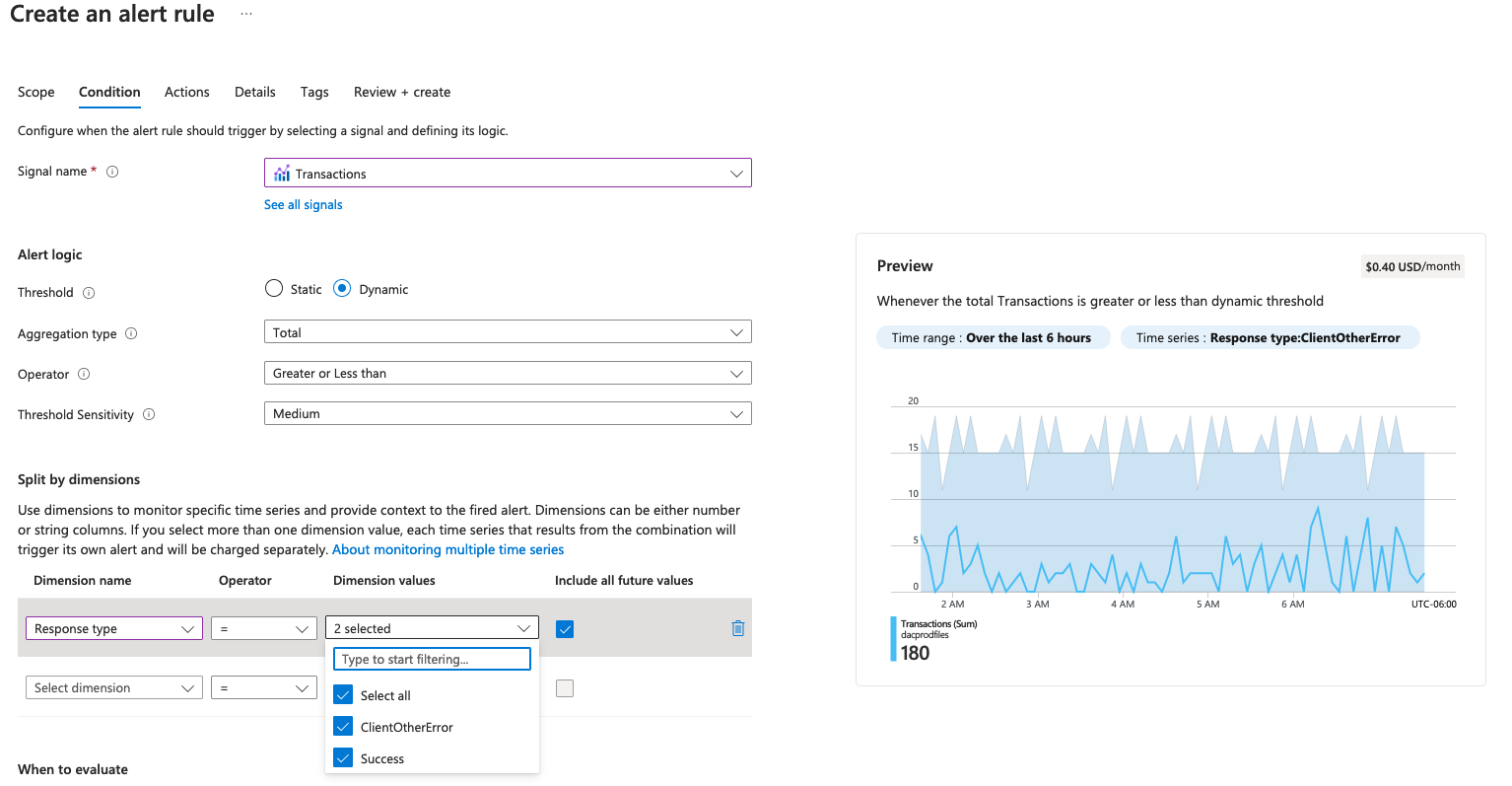
Task: Click the filter box for dimension values
Action: (x=433, y=659)
